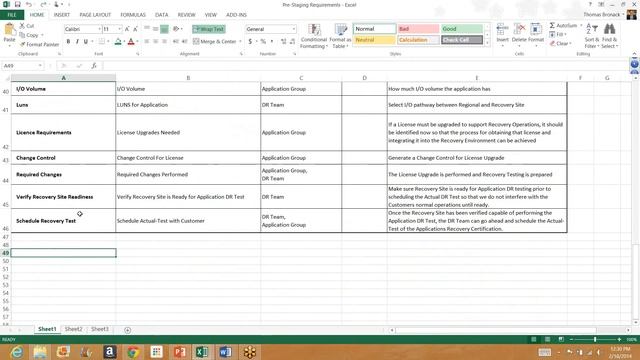Click Increase Decimal icon

pos(284,41)
